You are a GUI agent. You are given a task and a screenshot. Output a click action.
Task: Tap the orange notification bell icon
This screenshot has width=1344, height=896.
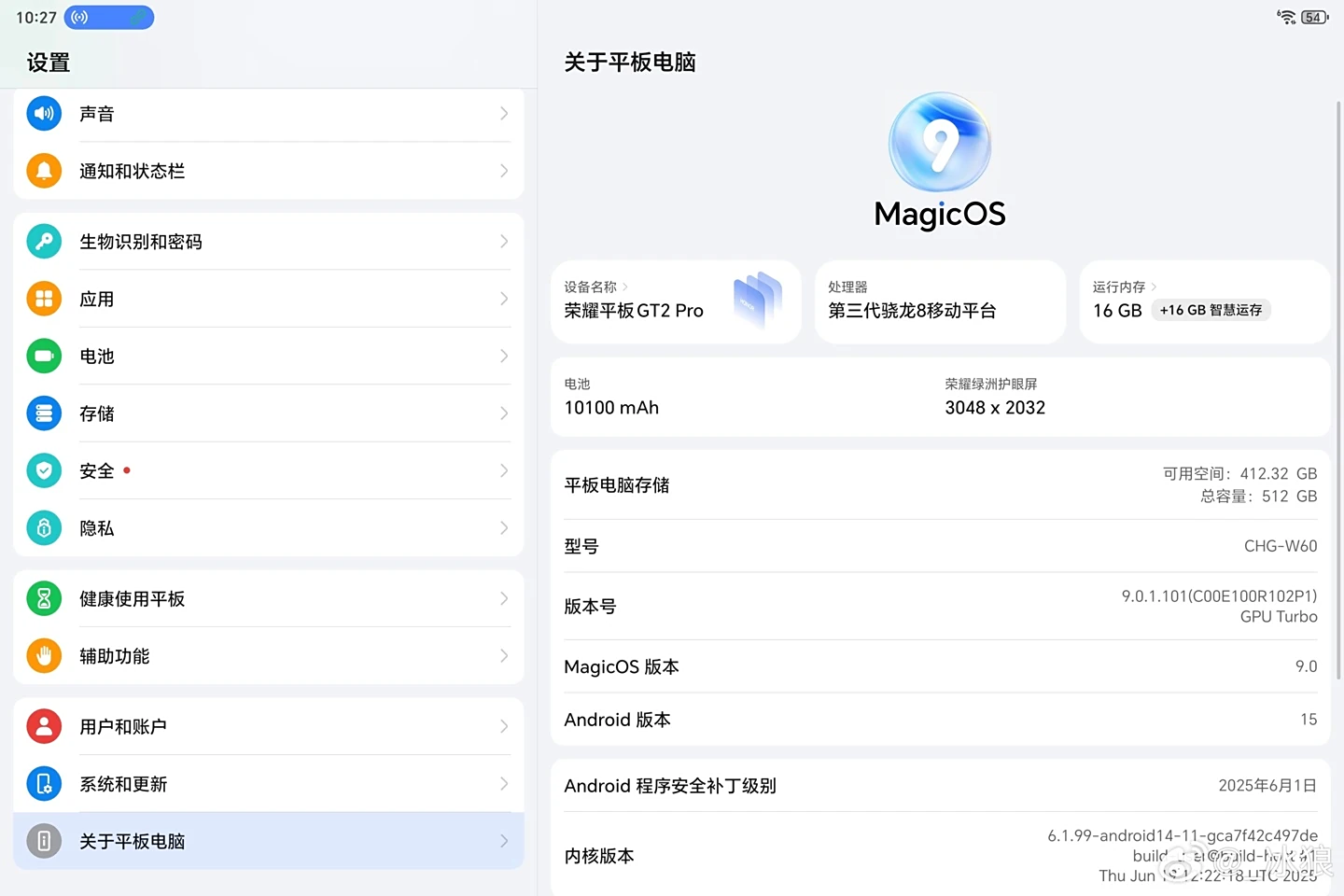(x=44, y=171)
